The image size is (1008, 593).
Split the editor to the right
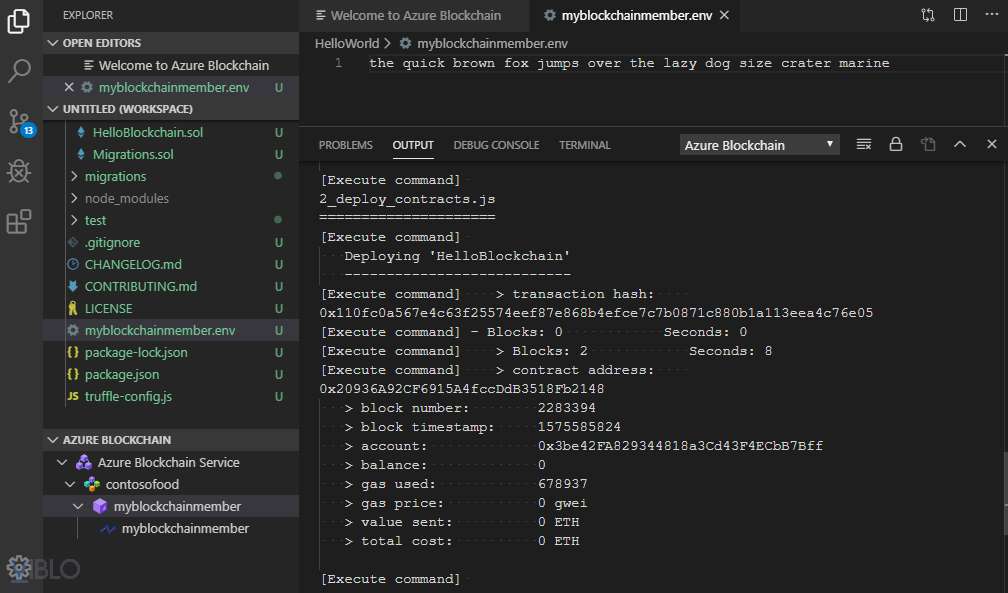[960, 15]
